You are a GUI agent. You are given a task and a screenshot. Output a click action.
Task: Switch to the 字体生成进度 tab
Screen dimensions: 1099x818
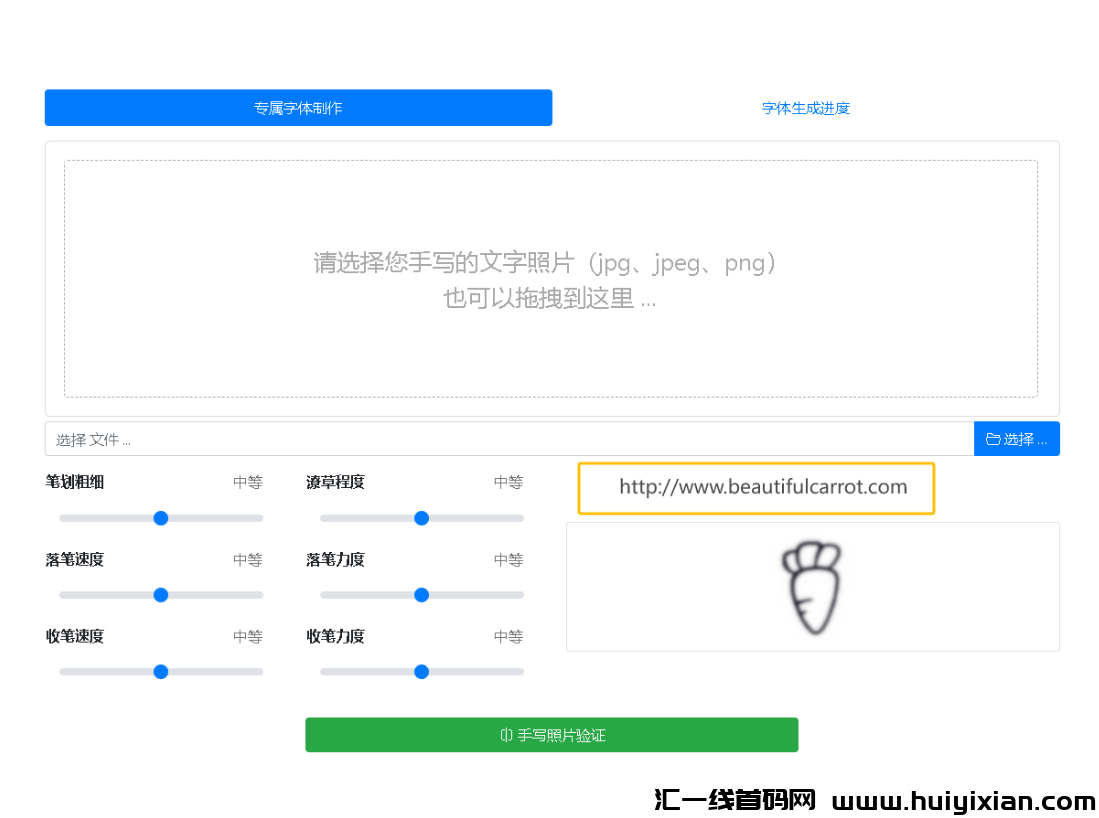[805, 107]
